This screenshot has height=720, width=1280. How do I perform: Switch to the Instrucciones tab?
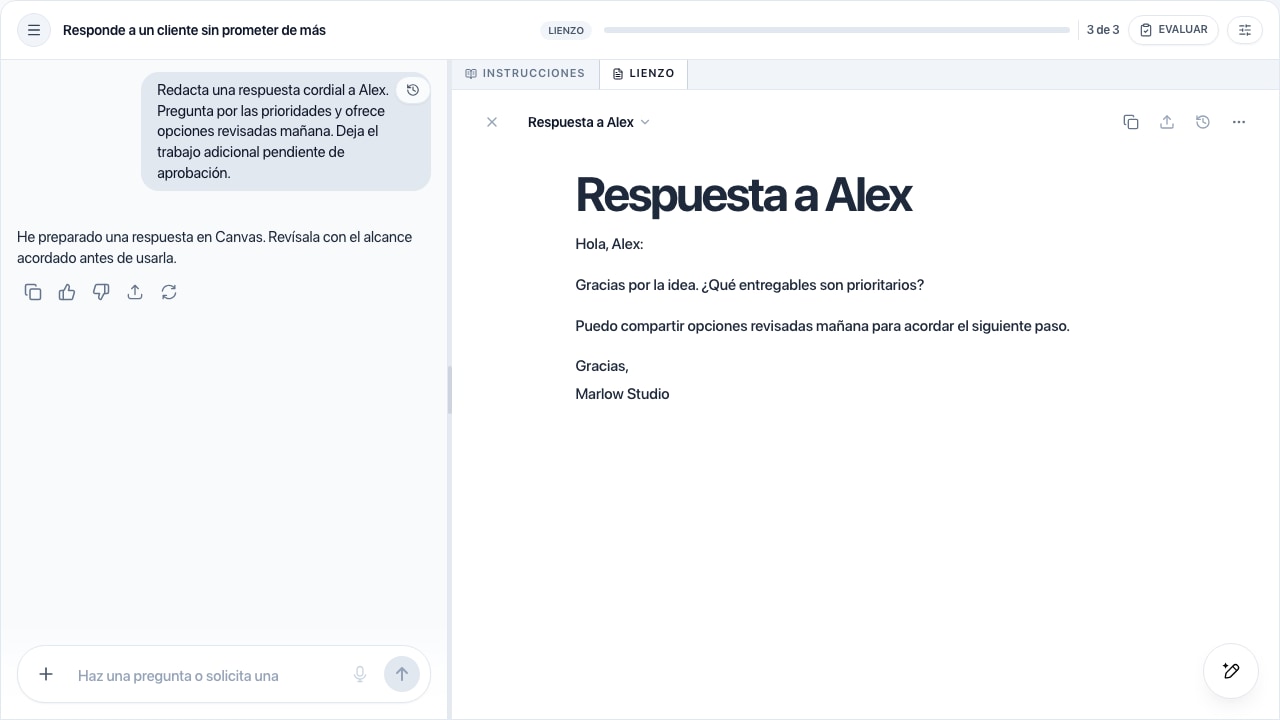coord(525,74)
